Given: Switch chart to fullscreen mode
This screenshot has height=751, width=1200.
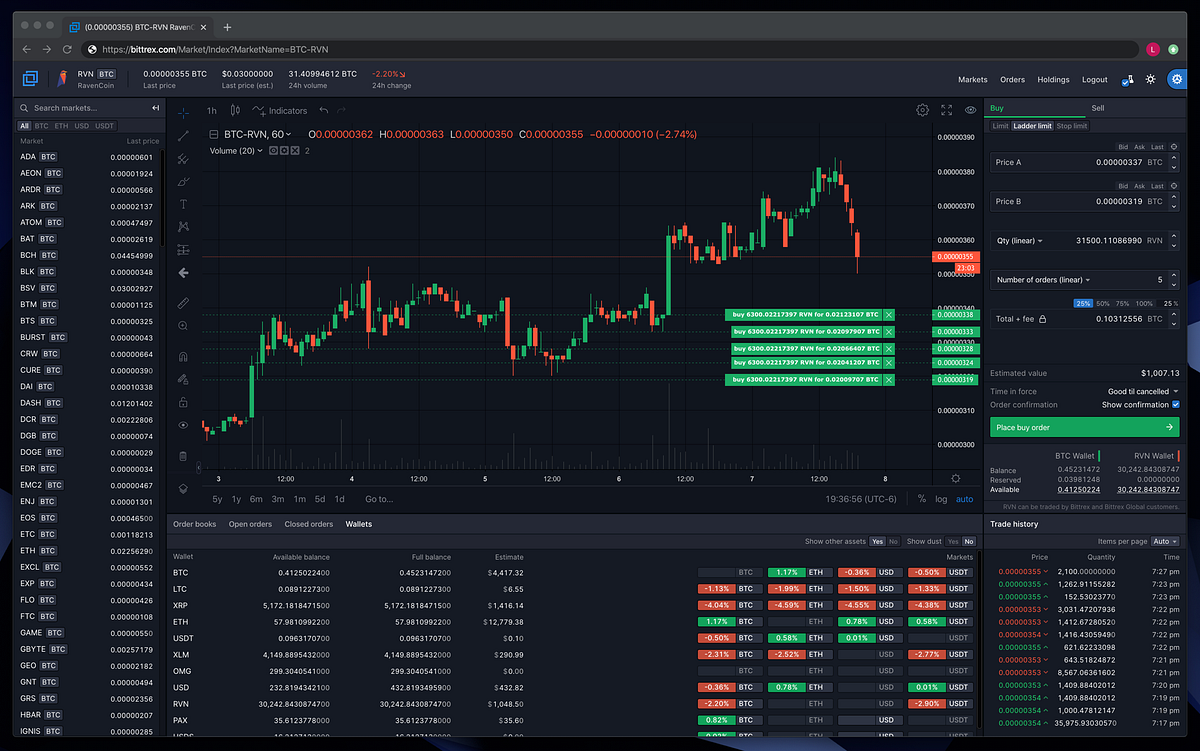Looking at the screenshot, I should click(x=947, y=111).
